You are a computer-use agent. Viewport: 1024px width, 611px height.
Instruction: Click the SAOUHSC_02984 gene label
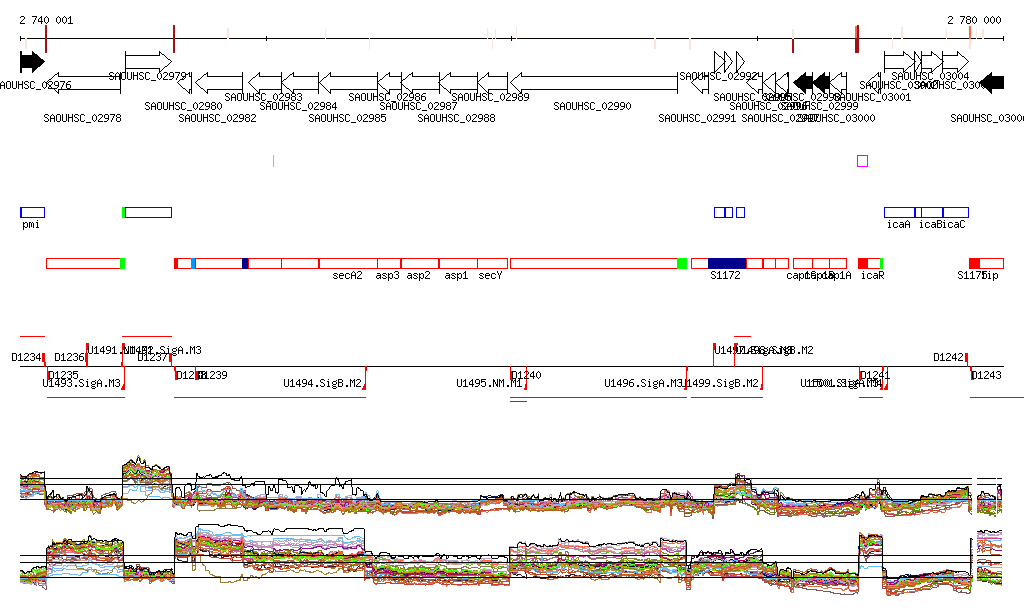[298, 106]
